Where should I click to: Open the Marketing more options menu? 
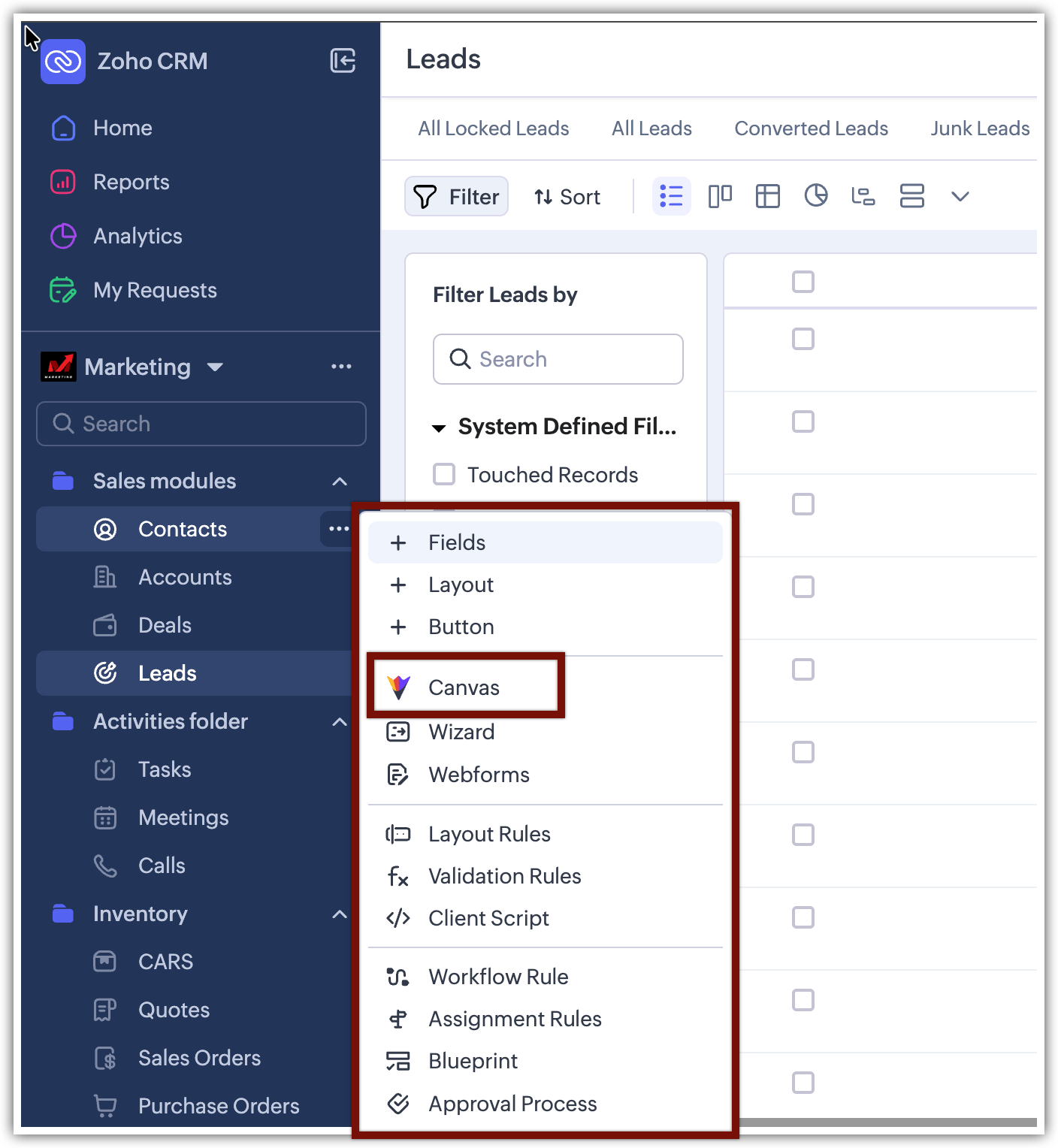coord(341,367)
